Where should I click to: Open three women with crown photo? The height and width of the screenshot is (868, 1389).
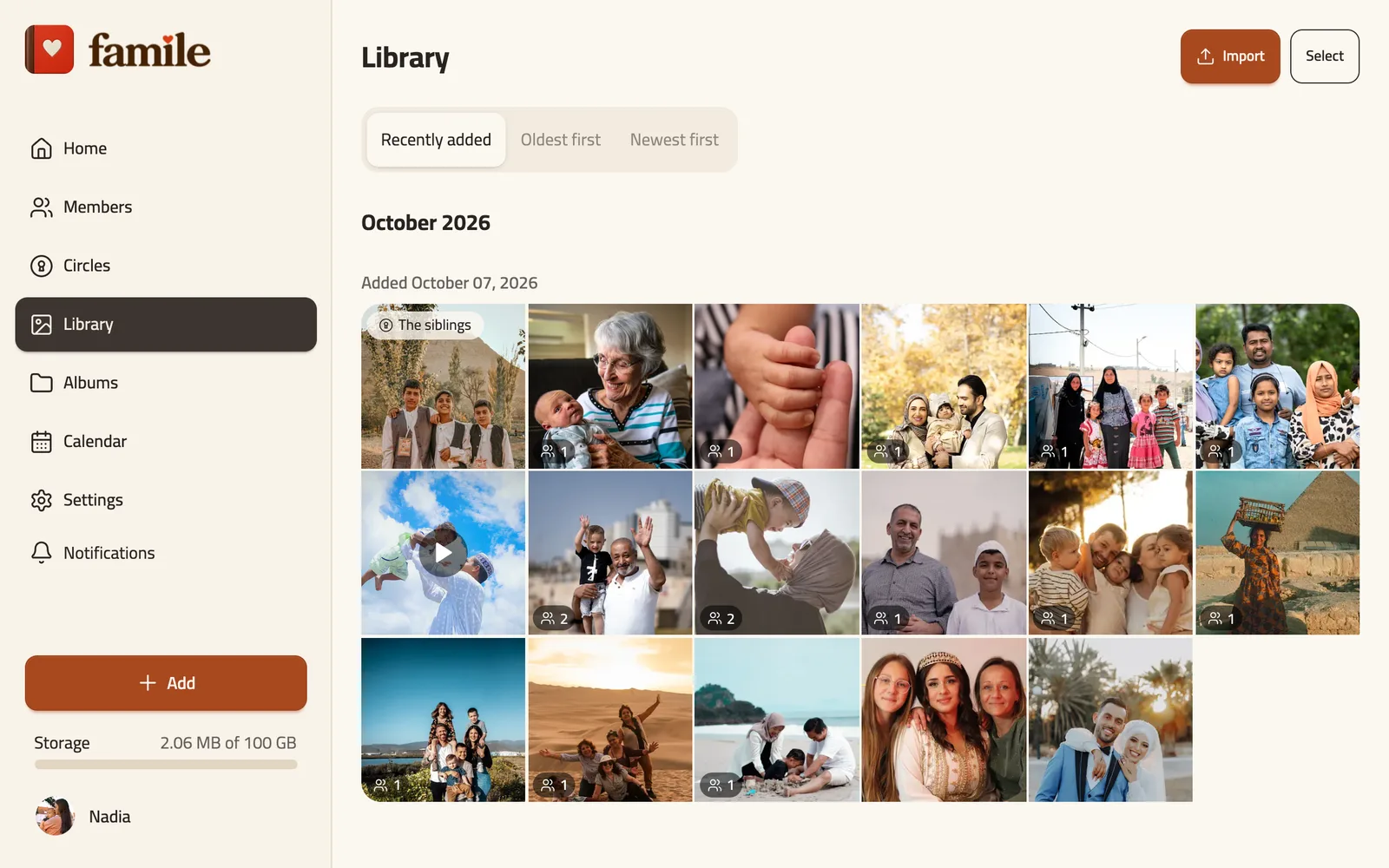pos(944,720)
